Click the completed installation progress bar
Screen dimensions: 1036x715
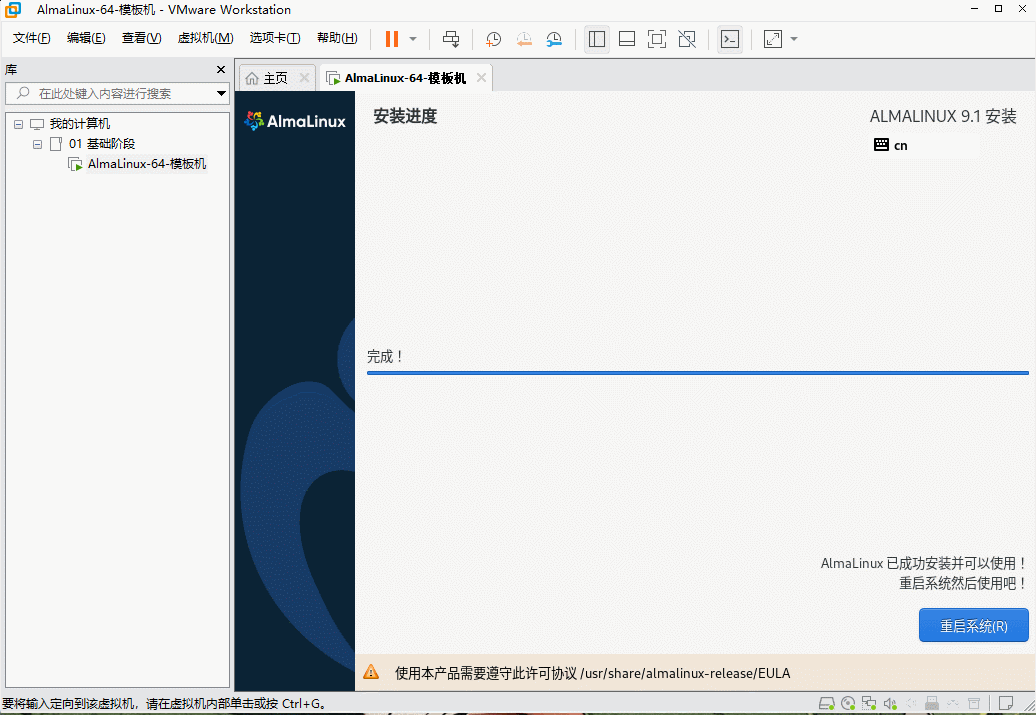coord(697,371)
